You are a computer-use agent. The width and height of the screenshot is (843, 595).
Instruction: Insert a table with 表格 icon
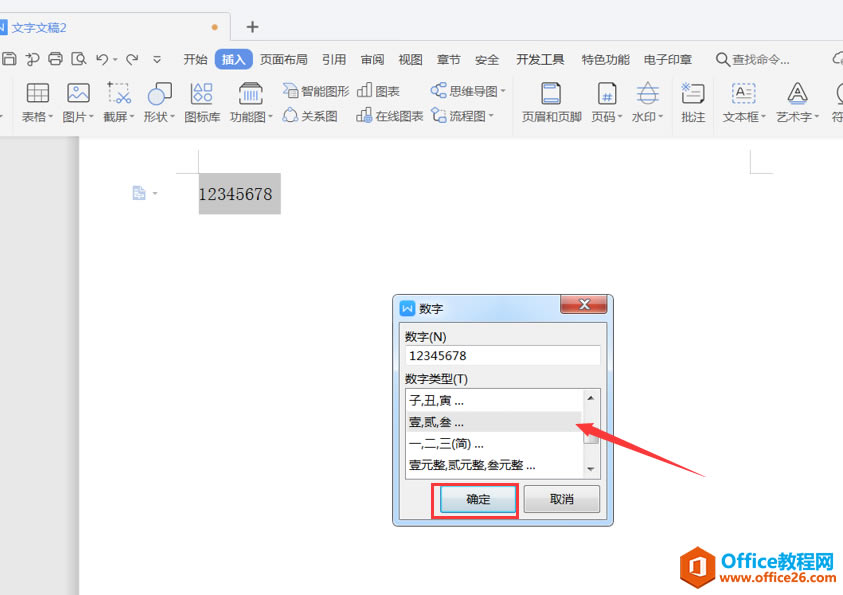point(38,94)
